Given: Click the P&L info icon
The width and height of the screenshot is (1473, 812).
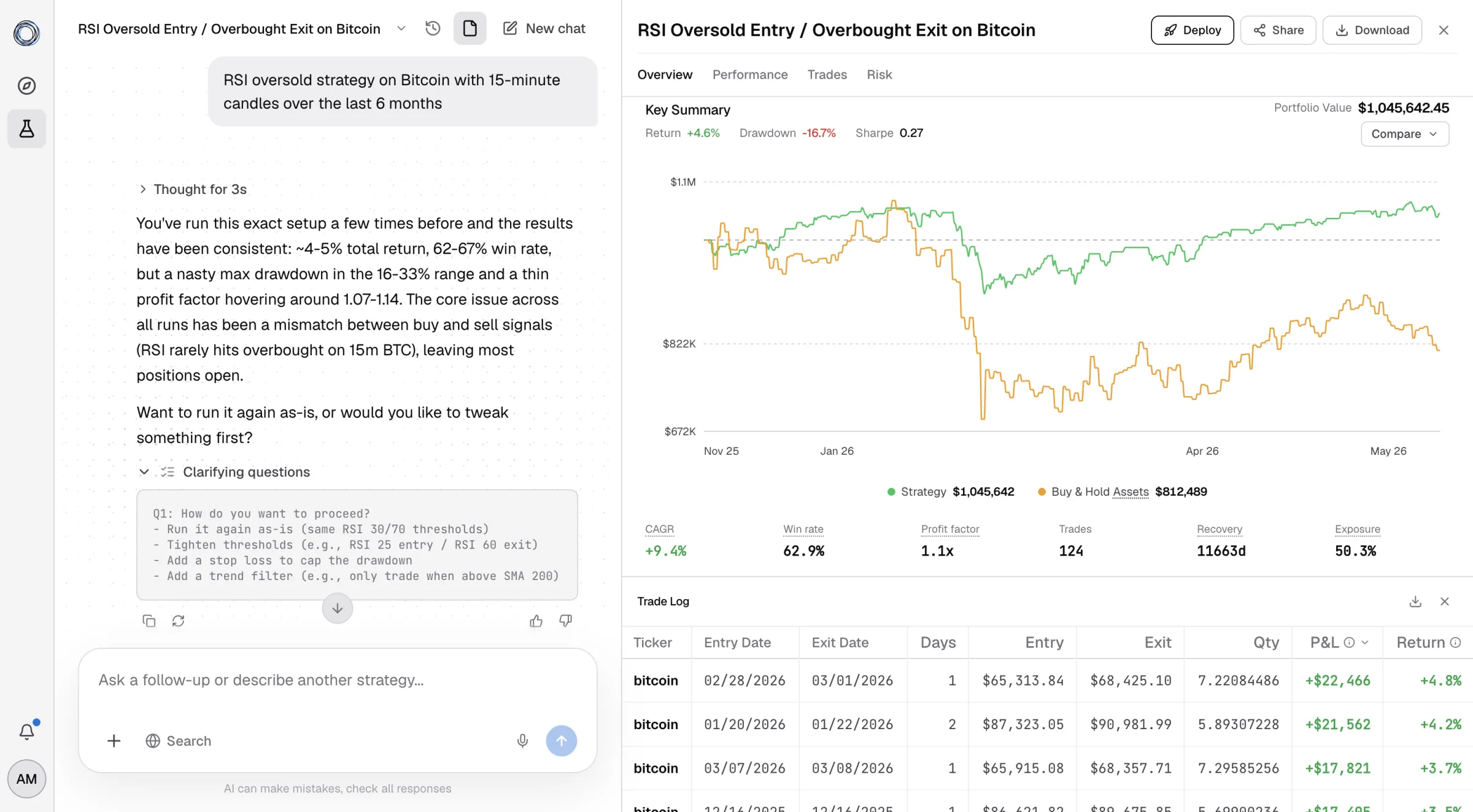Looking at the screenshot, I should pyautogui.click(x=1349, y=643).
